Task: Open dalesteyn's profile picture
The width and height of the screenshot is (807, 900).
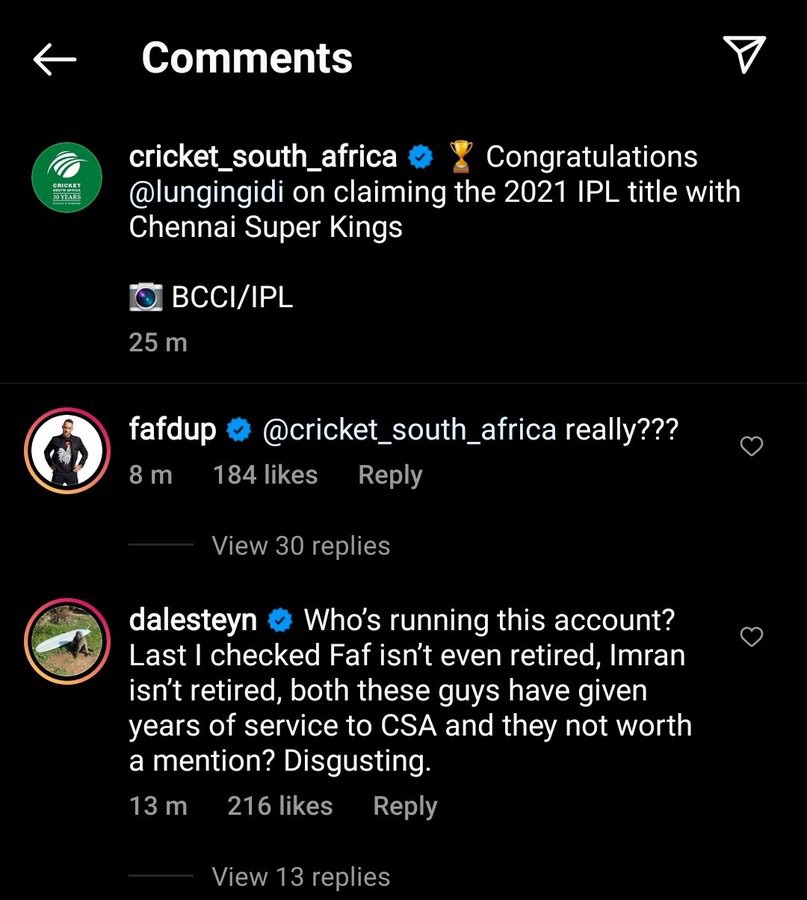Action: 68,641
